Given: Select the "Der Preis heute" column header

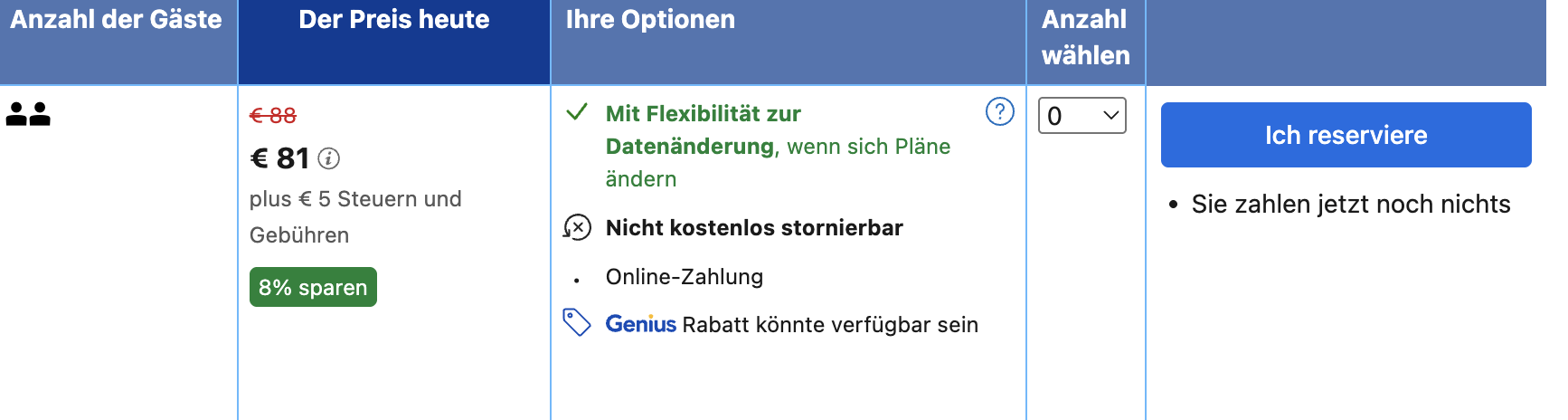Looking at the screenshot, I should click(393, 20).
